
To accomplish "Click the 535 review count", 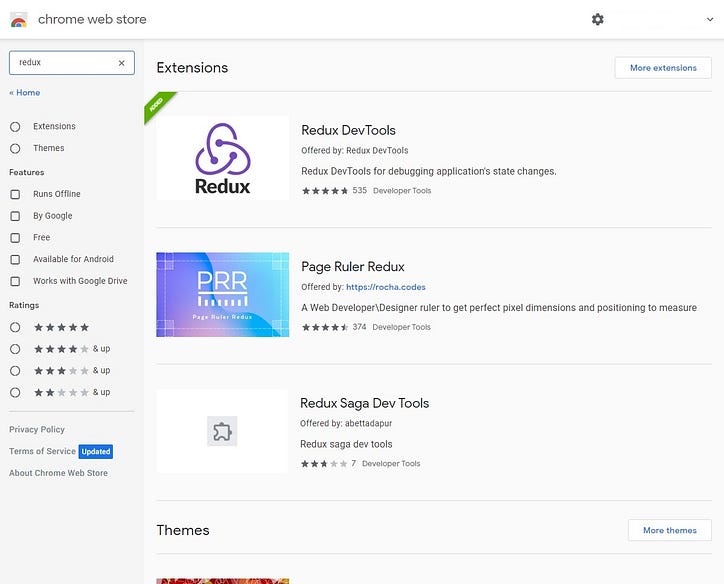I will tap(359, 190).
